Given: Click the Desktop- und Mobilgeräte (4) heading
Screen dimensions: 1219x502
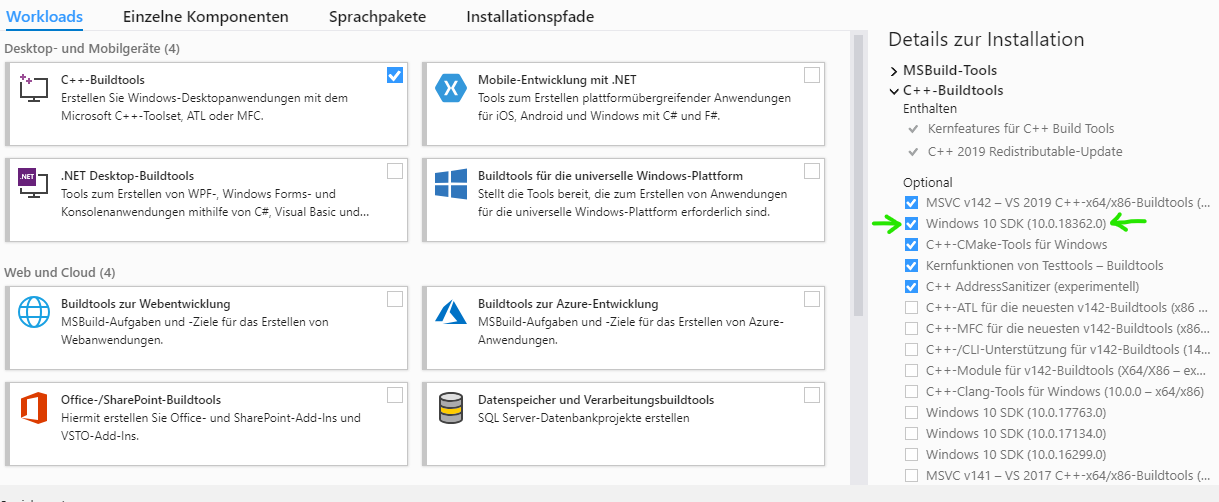Looking at the screenshot, I should pyautogui.click(x=92, y=48).
